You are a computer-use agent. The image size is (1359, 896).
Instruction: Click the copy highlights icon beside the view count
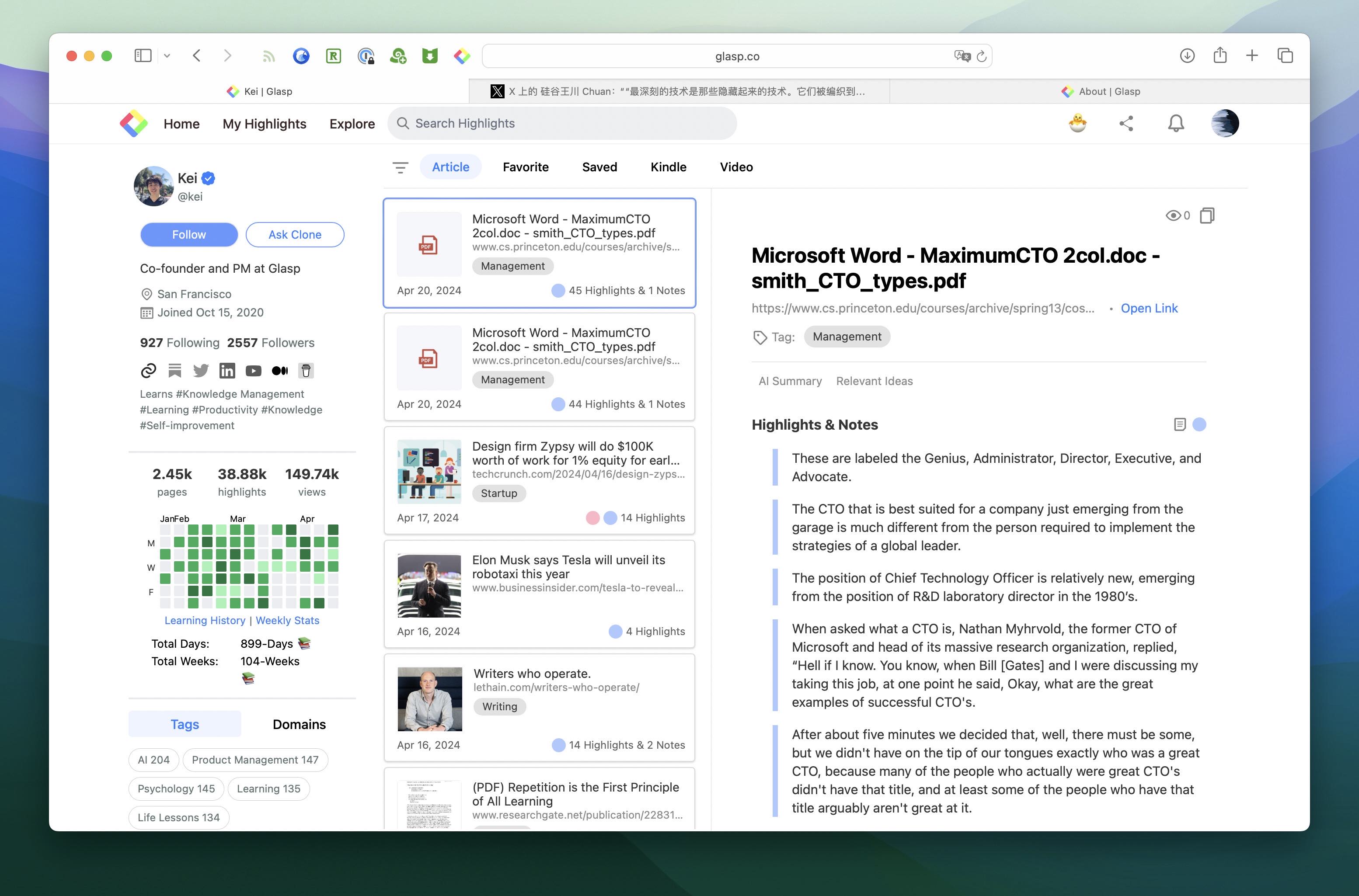(1207, 215)
